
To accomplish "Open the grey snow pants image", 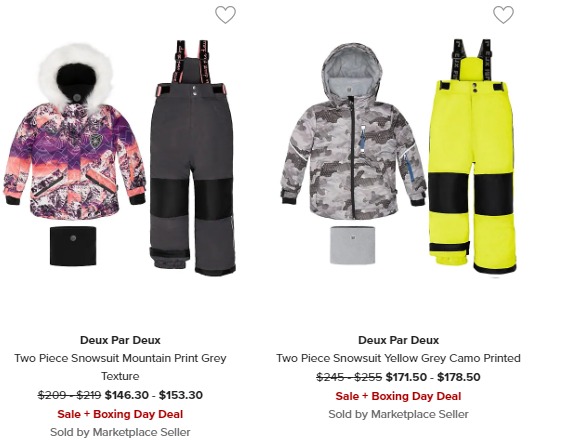I will pos(193,158).
